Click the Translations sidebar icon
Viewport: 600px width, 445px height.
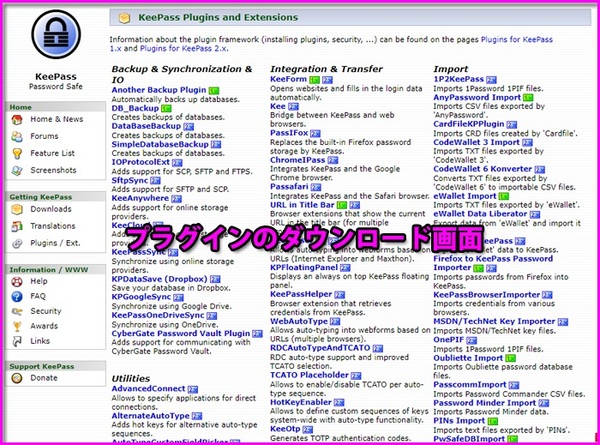click(17, 226)
